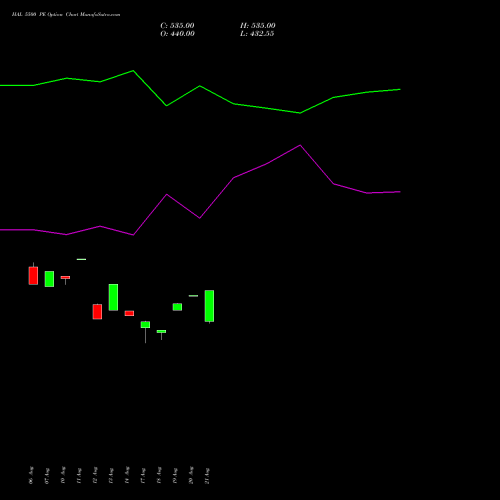
Task: Select the 11 Aug date label
Action: click(79, 475)
